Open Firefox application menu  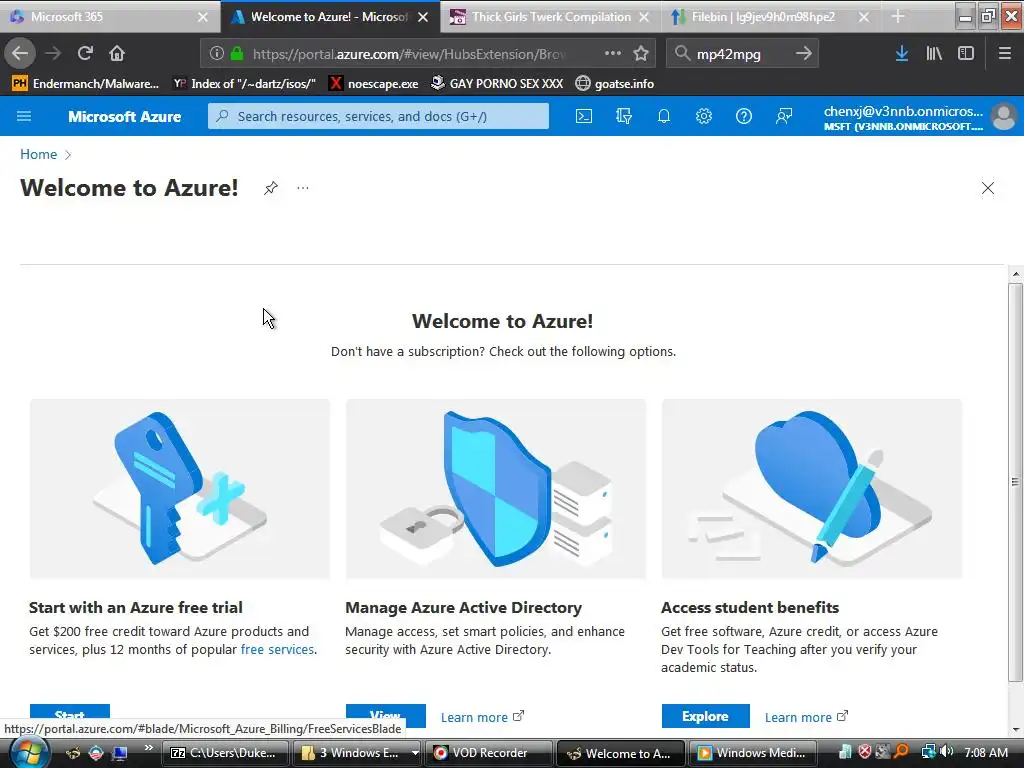coord(1004,54)
